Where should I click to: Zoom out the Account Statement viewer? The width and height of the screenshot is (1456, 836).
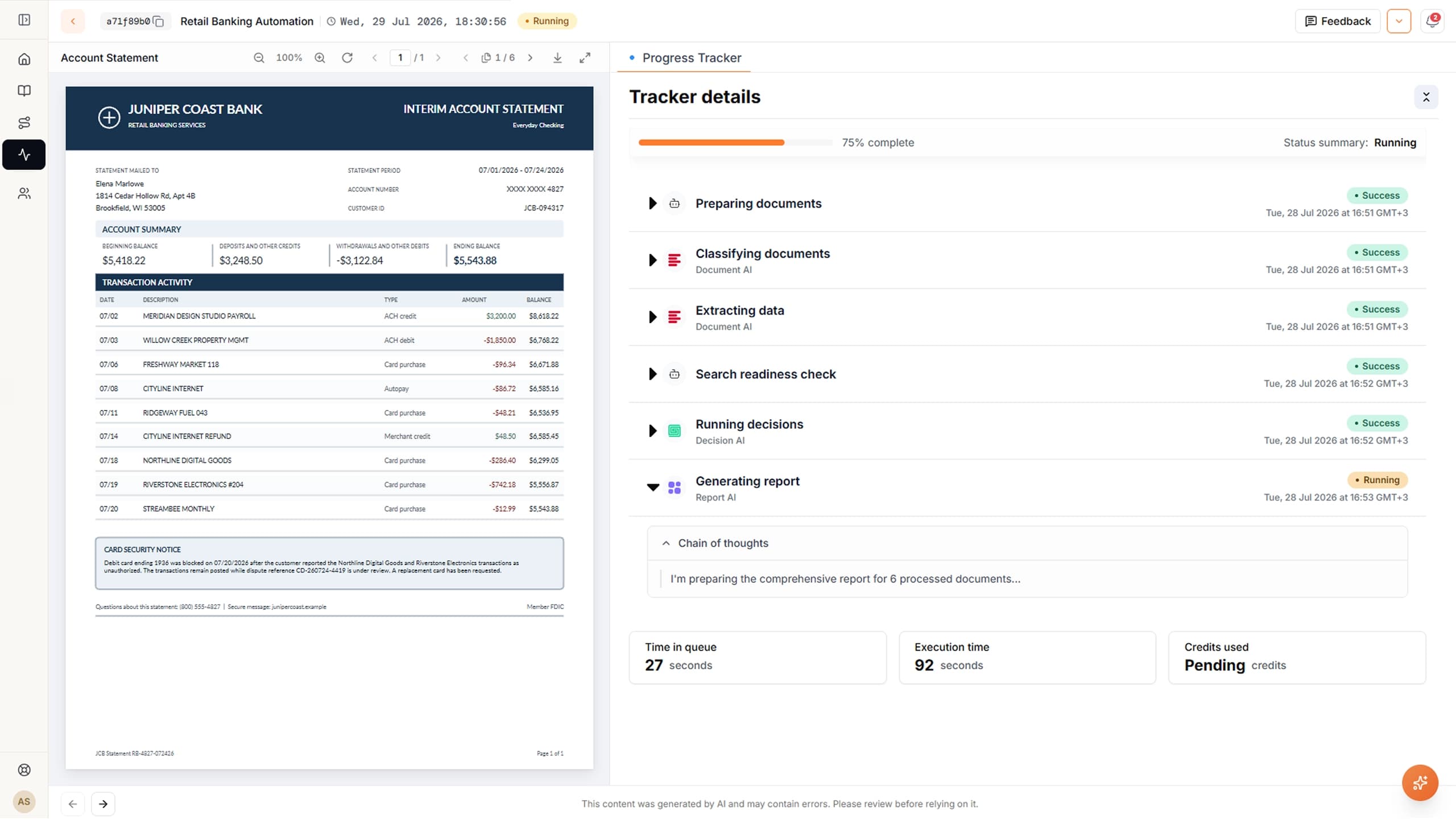[x=259, y=57]
